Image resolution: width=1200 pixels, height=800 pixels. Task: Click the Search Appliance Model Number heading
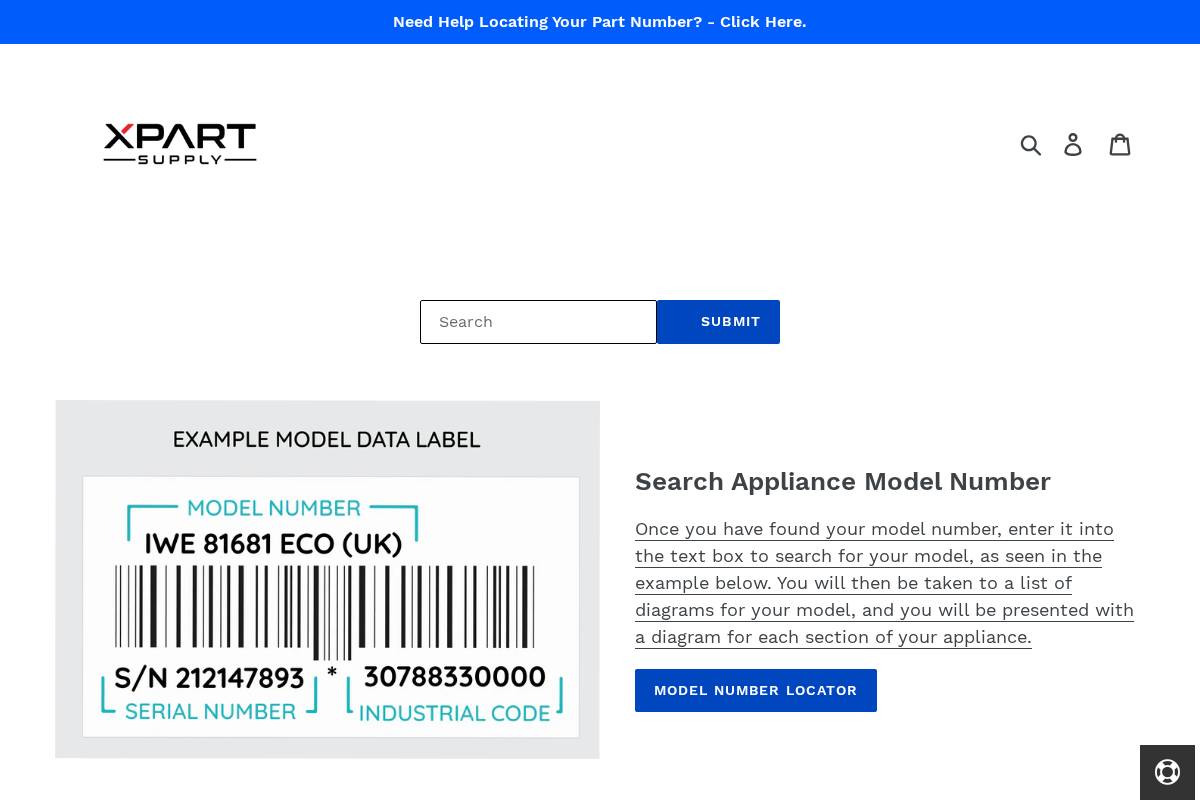pos(843,481)
